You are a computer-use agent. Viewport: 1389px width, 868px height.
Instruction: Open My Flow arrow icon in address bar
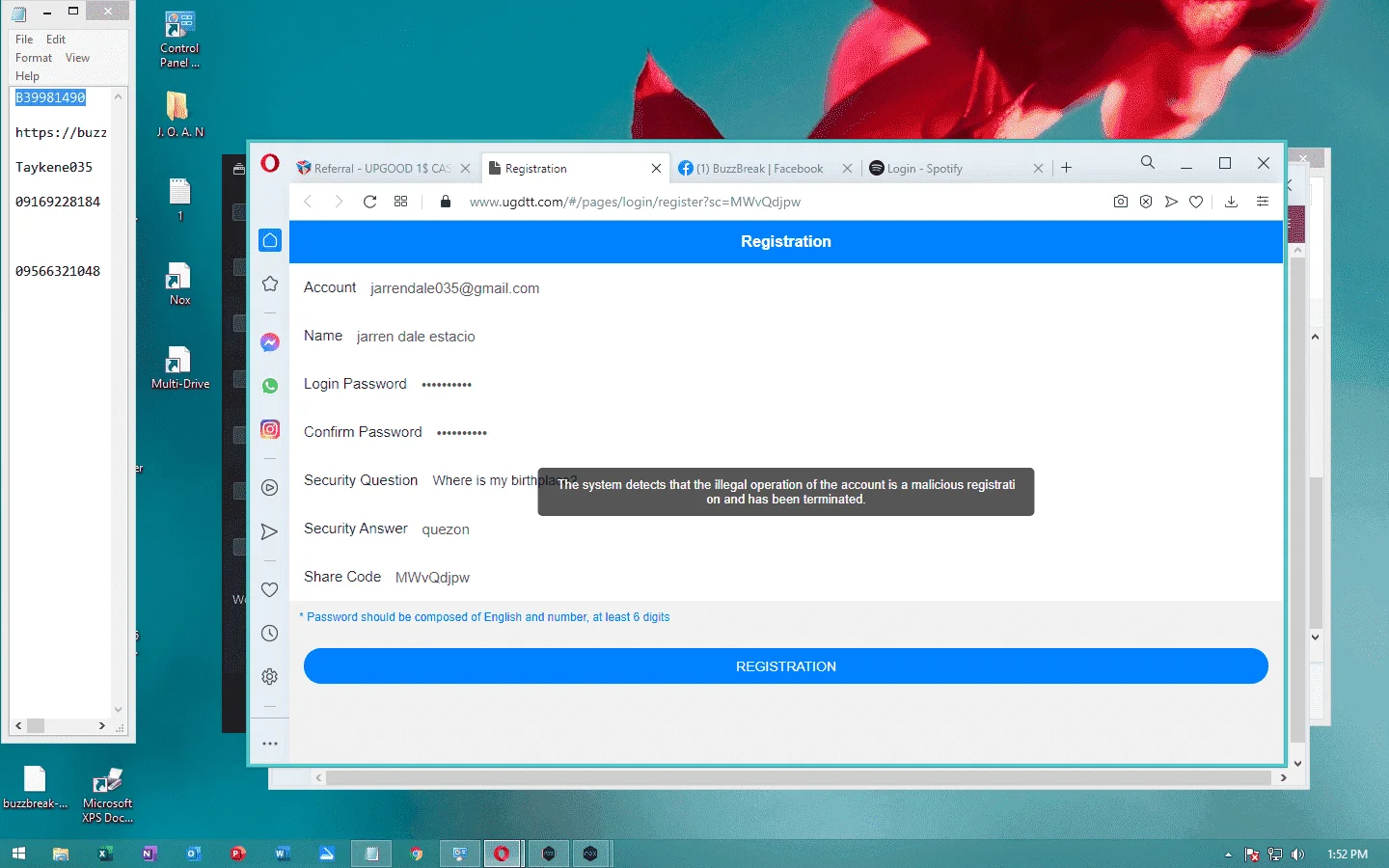[x=1171, y=202]
